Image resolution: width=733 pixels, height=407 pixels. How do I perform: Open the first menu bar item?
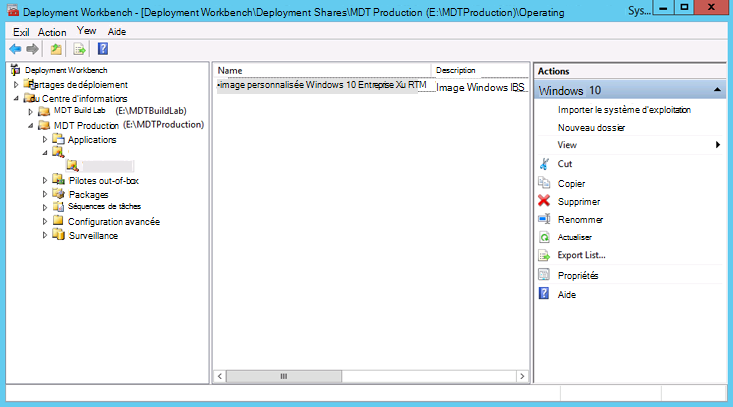(21, 32)
